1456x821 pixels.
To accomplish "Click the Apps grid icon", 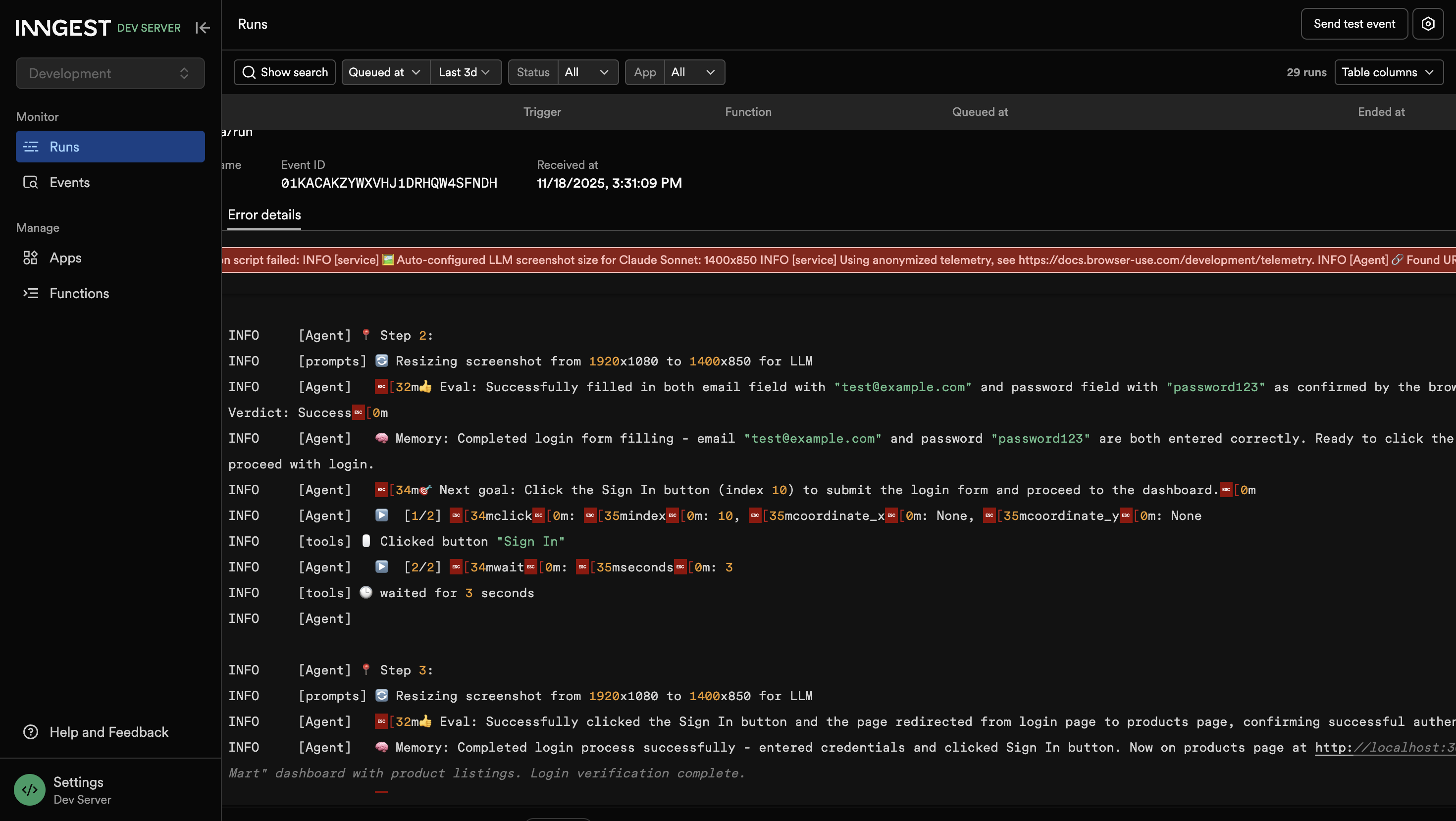I will point(31,257).
